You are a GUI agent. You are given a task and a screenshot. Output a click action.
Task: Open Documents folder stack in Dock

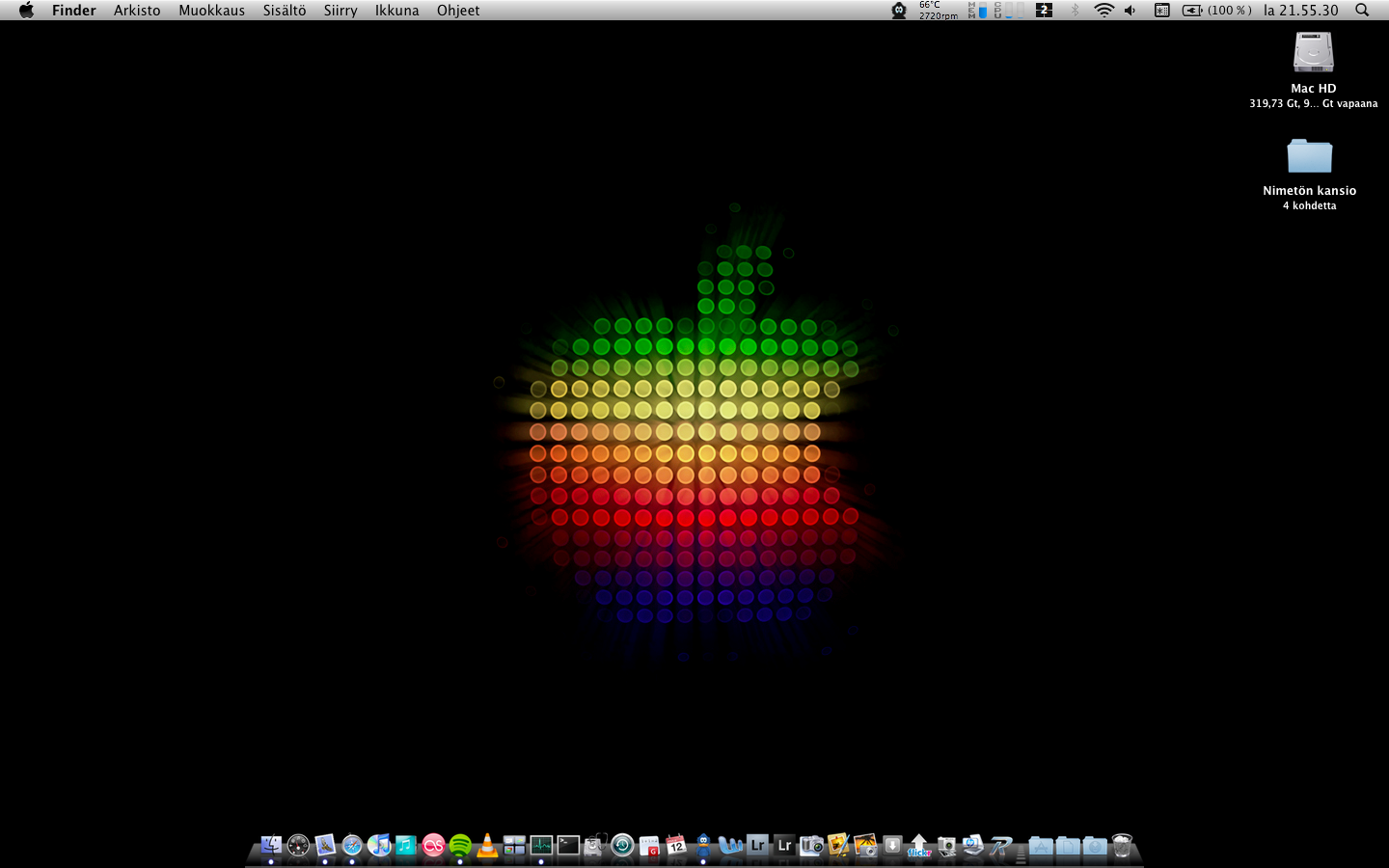click(x=1068, y=846)
